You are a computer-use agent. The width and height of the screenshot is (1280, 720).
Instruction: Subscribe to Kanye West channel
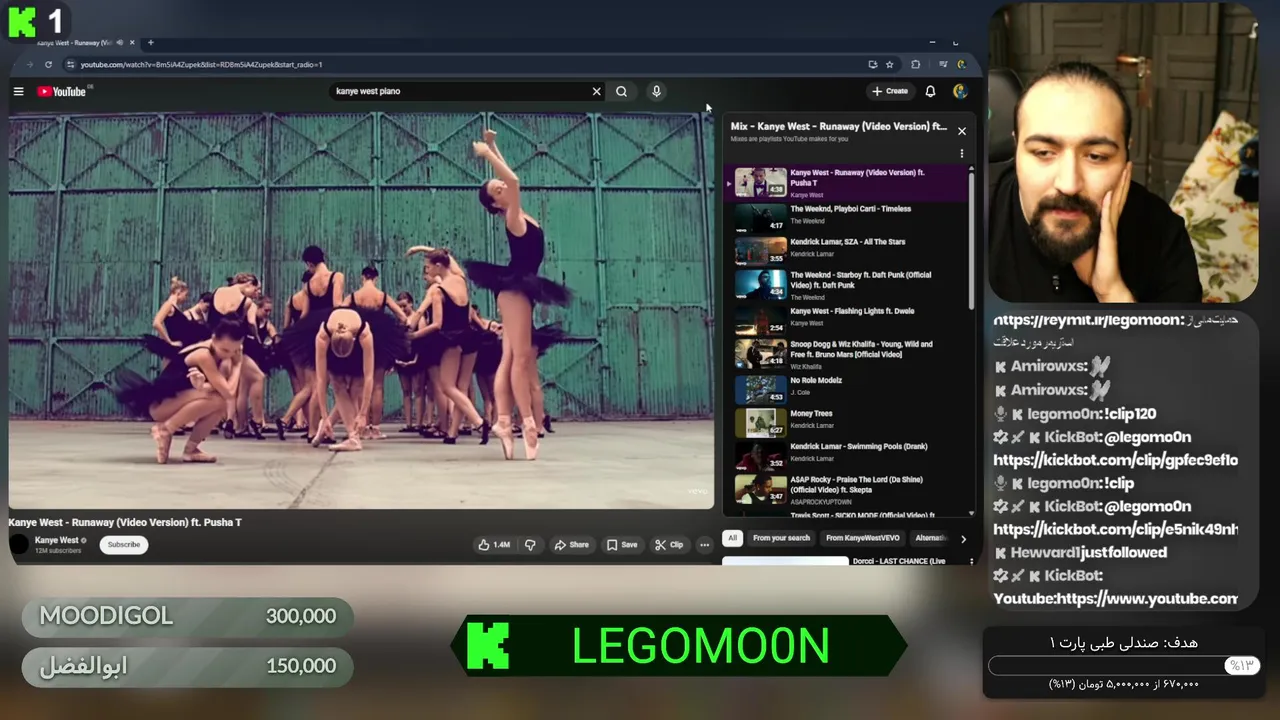124,544
